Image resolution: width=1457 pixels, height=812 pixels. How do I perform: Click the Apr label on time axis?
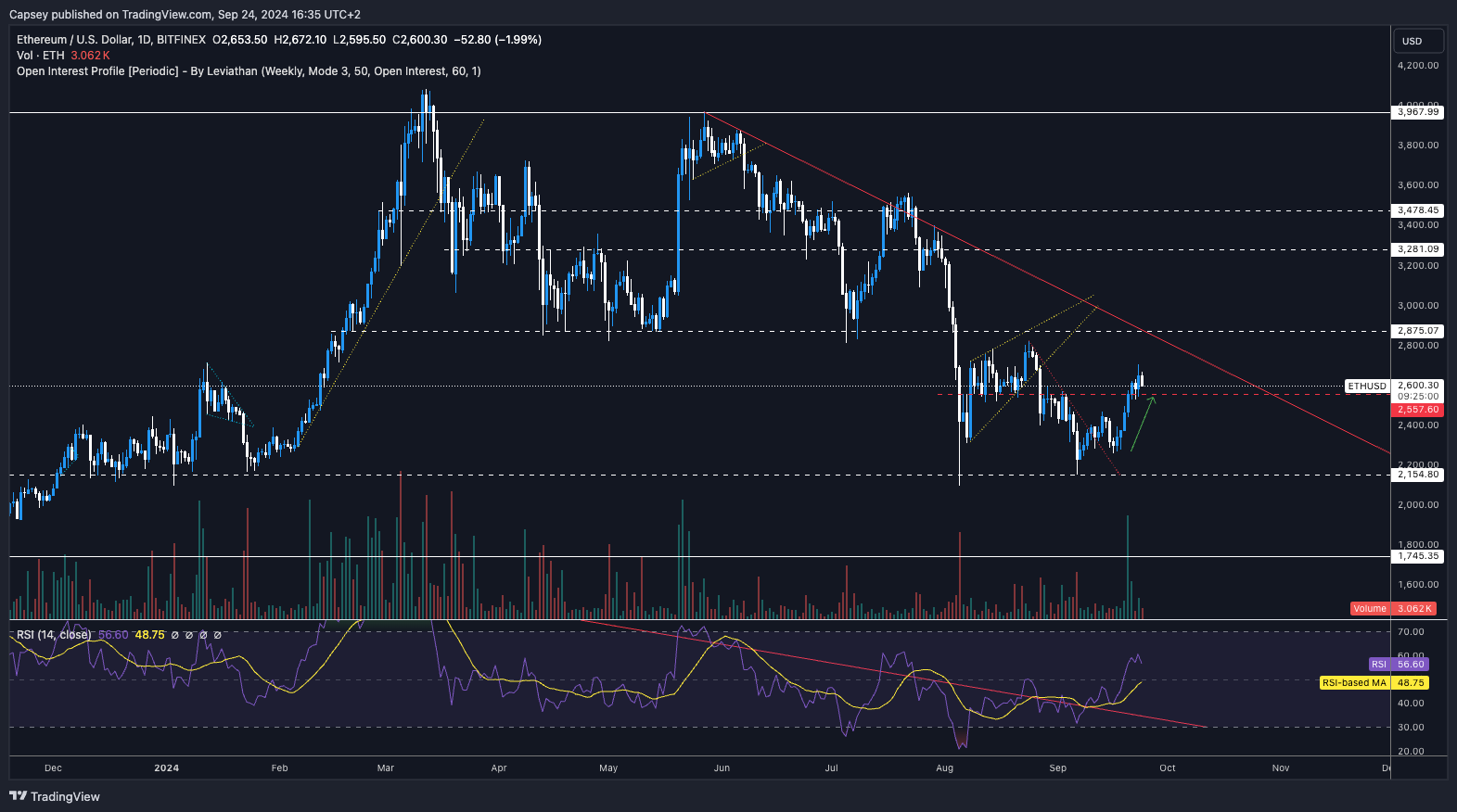(x=499, y=768)
